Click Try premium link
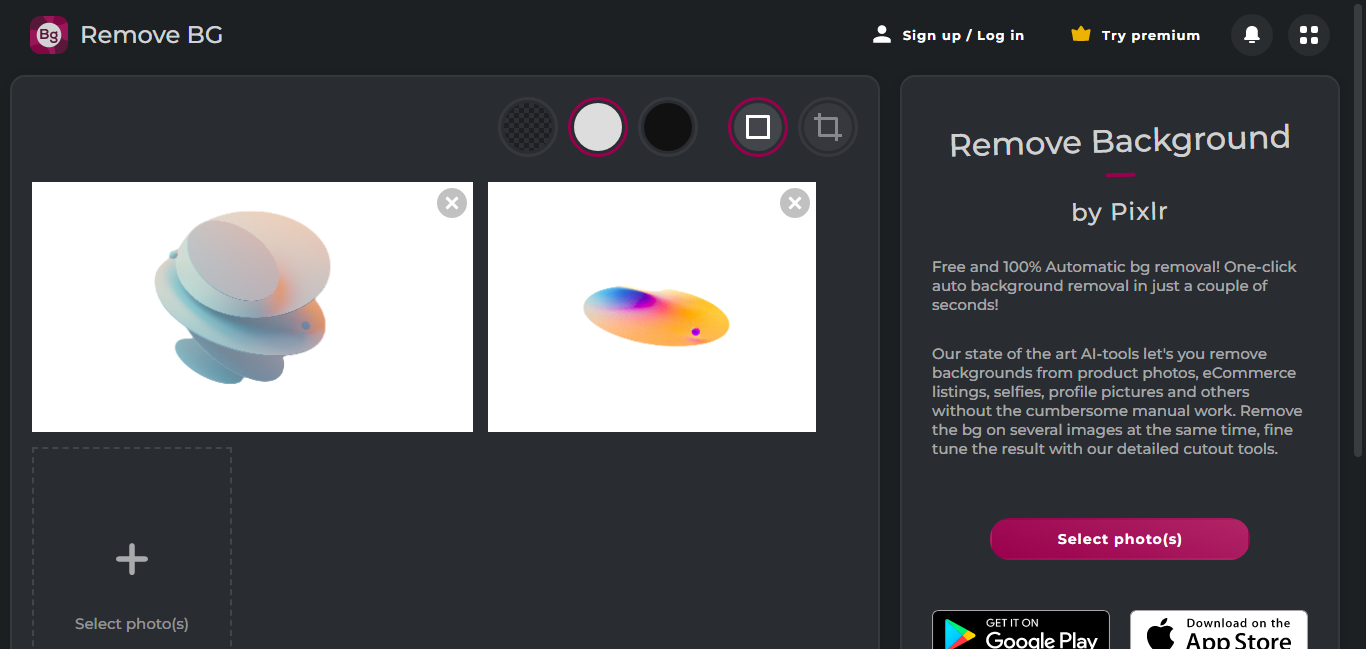This screenshot has height=649, width=1366. (1150, 35)
